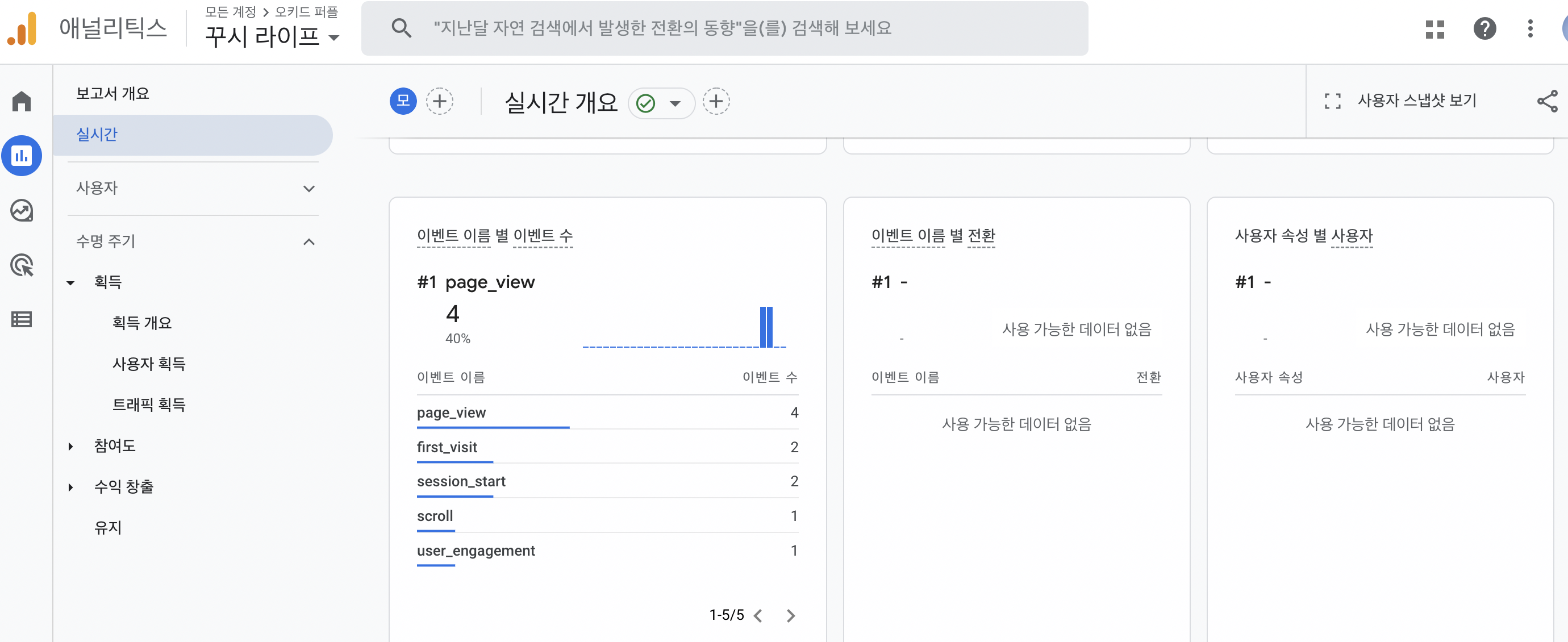The width and height of the screenshot is (1568, 642).
Task: Click into the analytics search field
Action: click(724, 28)
